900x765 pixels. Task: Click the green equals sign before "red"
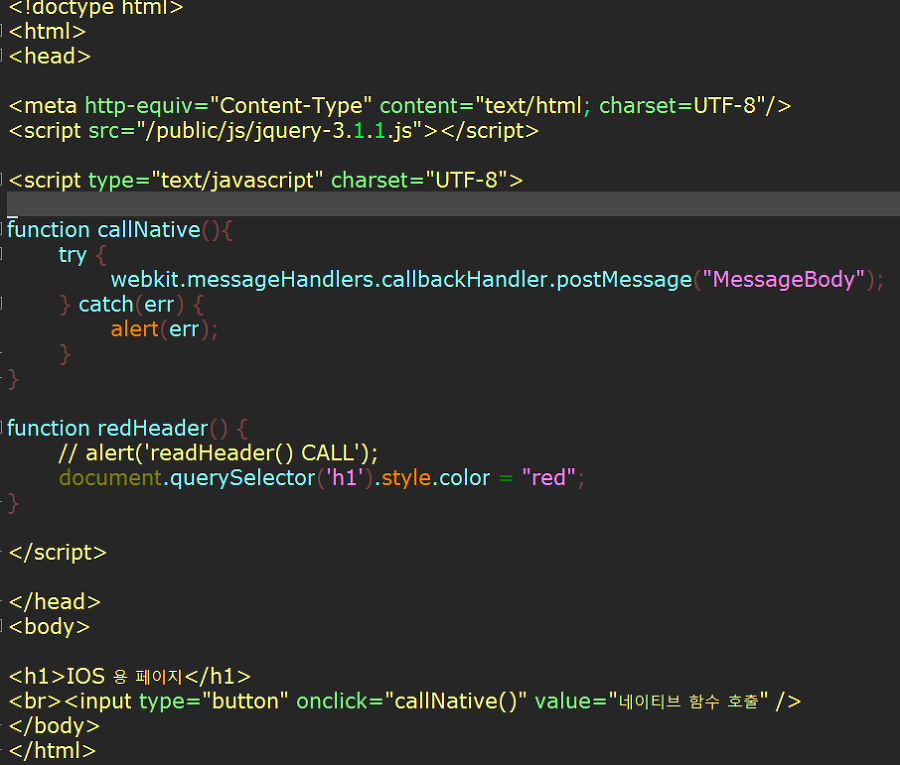(x=506, y=478)
